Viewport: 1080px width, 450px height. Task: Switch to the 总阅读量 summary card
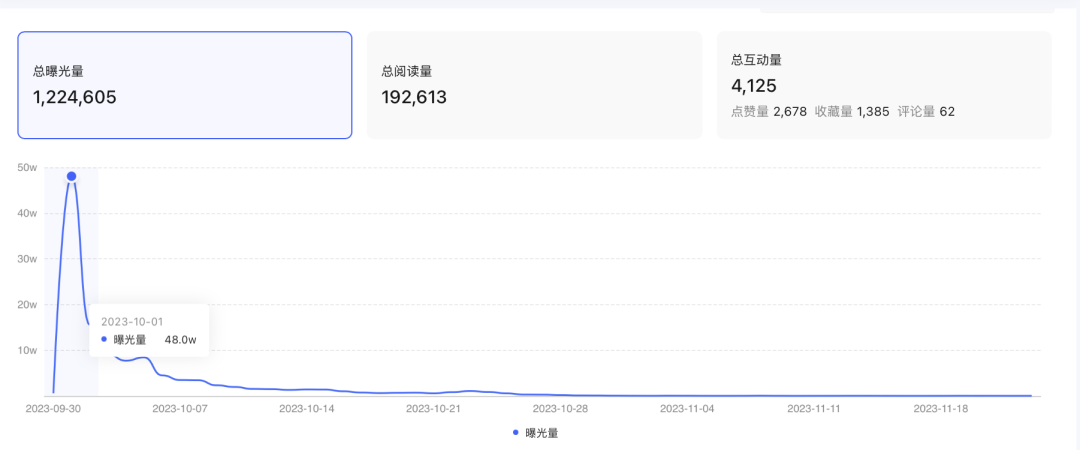tap(534, 85)
